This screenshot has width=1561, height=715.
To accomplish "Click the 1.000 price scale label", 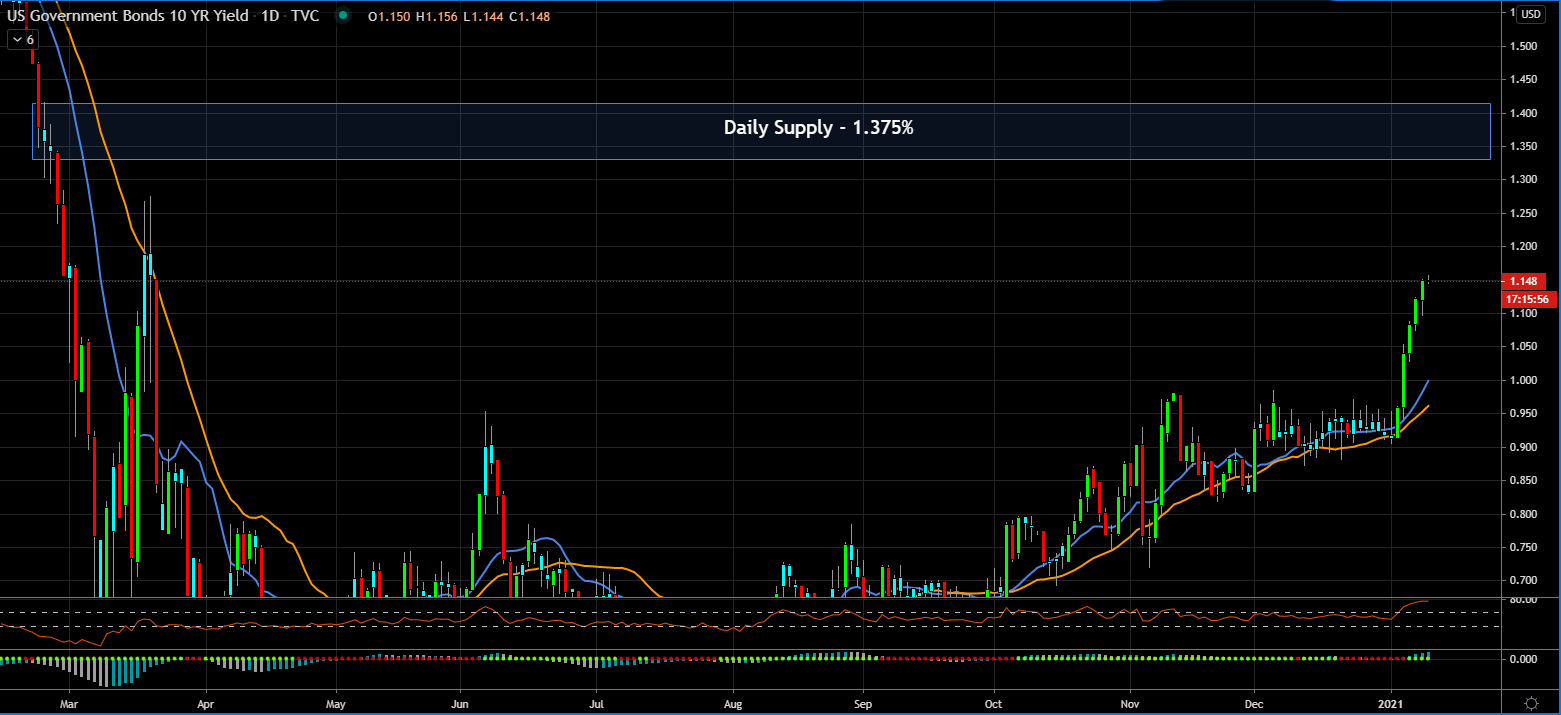I will tap(1524, 381).
